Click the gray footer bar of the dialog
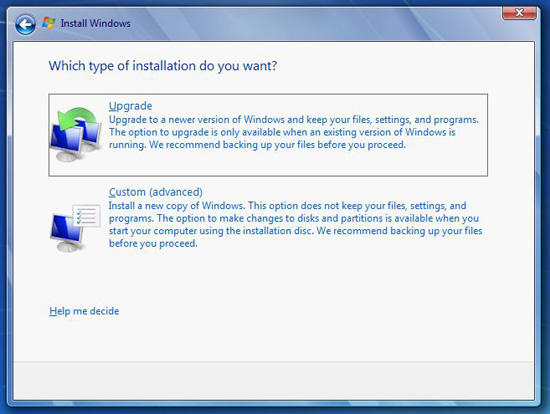 coord(274,381)
